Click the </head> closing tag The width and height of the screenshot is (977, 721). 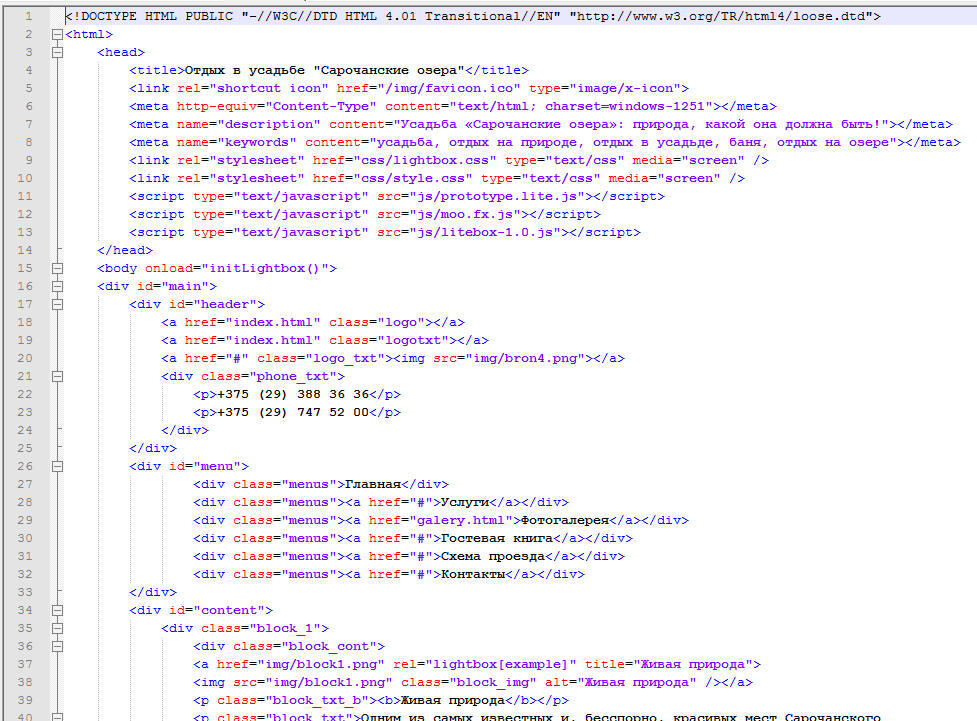click(125, 251)
